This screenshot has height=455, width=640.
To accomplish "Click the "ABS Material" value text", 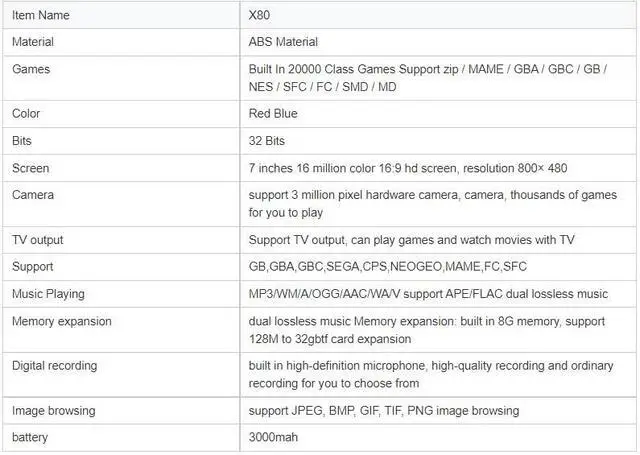I will point(283,42).
